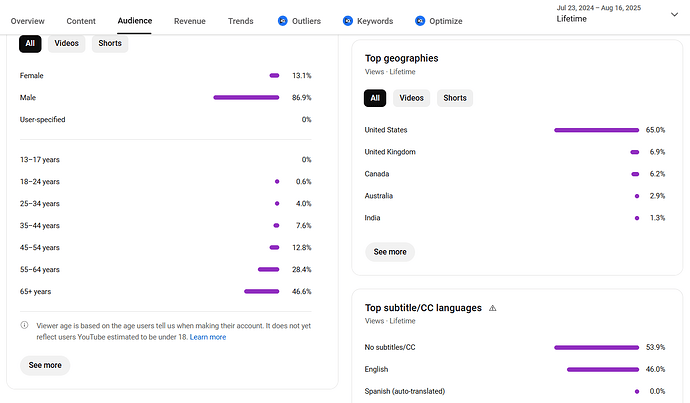Click the info icon beside viewer age note

click(24, 325)
